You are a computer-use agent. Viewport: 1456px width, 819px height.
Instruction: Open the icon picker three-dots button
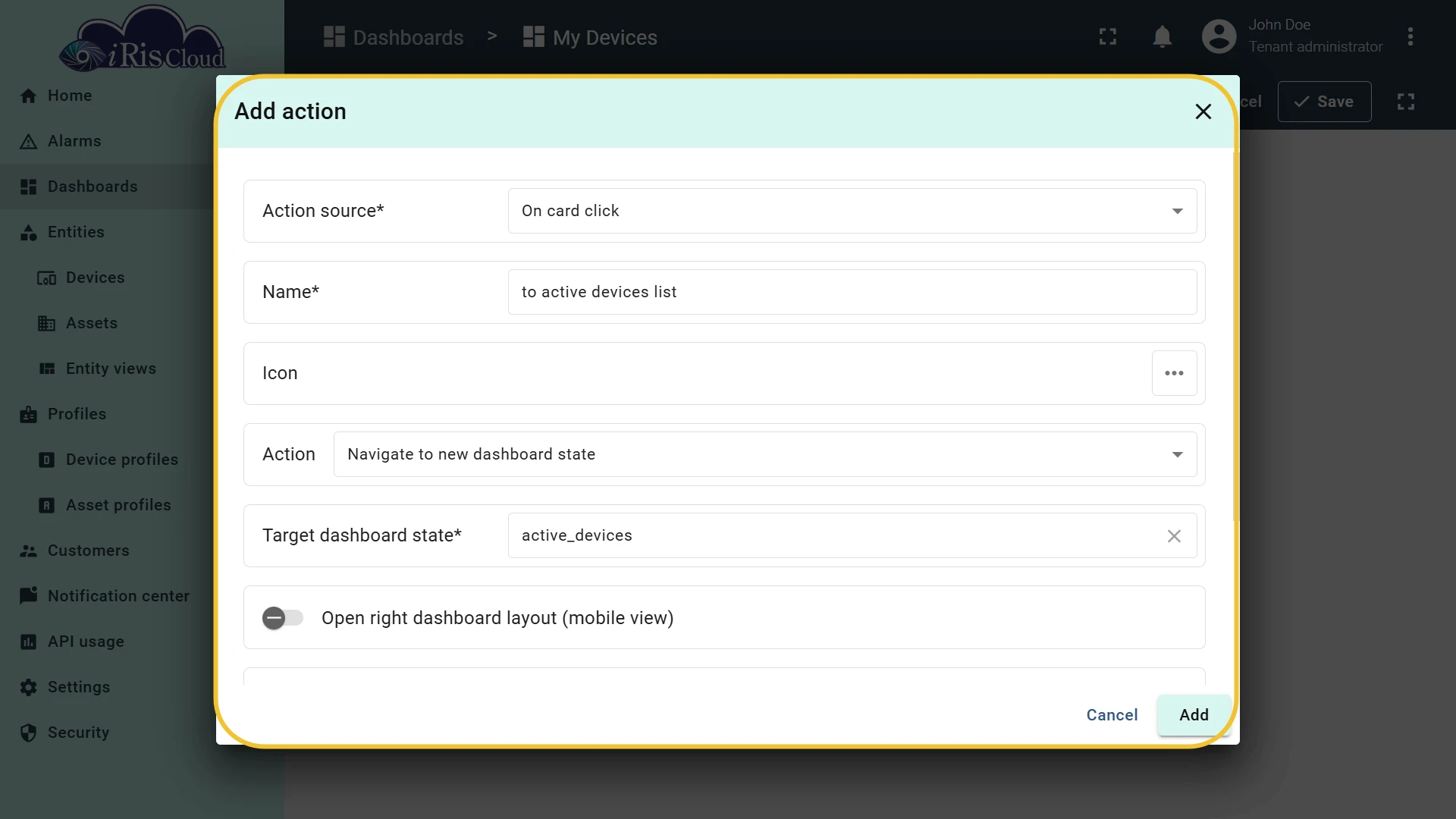(x=1174, y=373)
